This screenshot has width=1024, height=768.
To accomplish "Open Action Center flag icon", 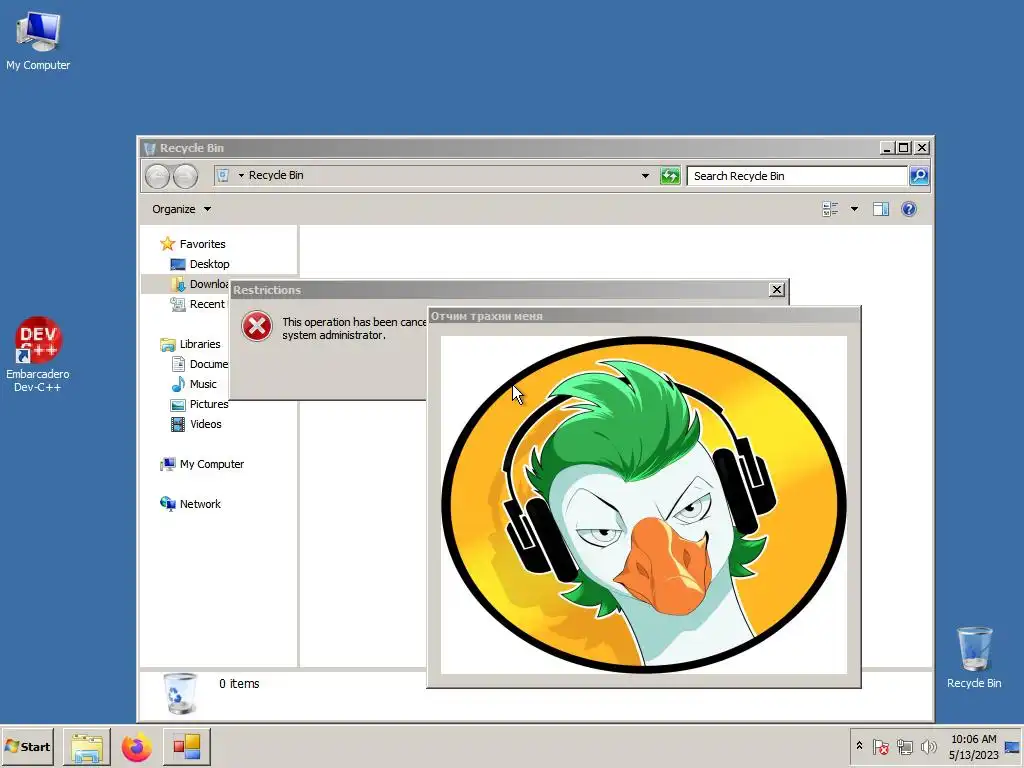I will (x=880, y=746).
